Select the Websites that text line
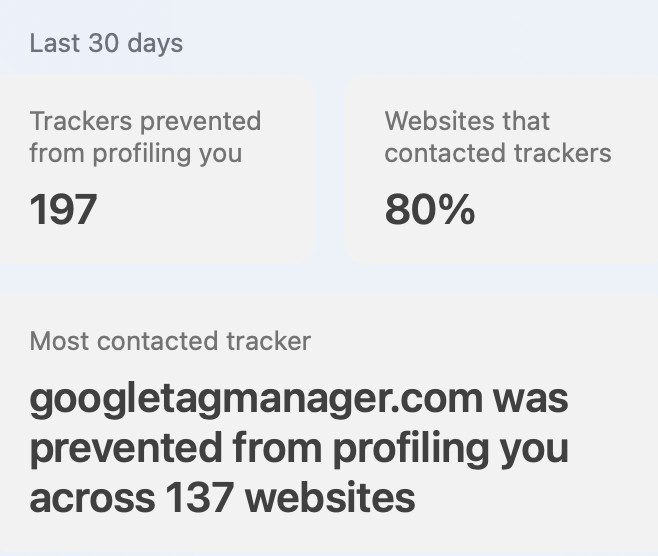This screenshot has height=556, width=658. click(x=467, y=121)
